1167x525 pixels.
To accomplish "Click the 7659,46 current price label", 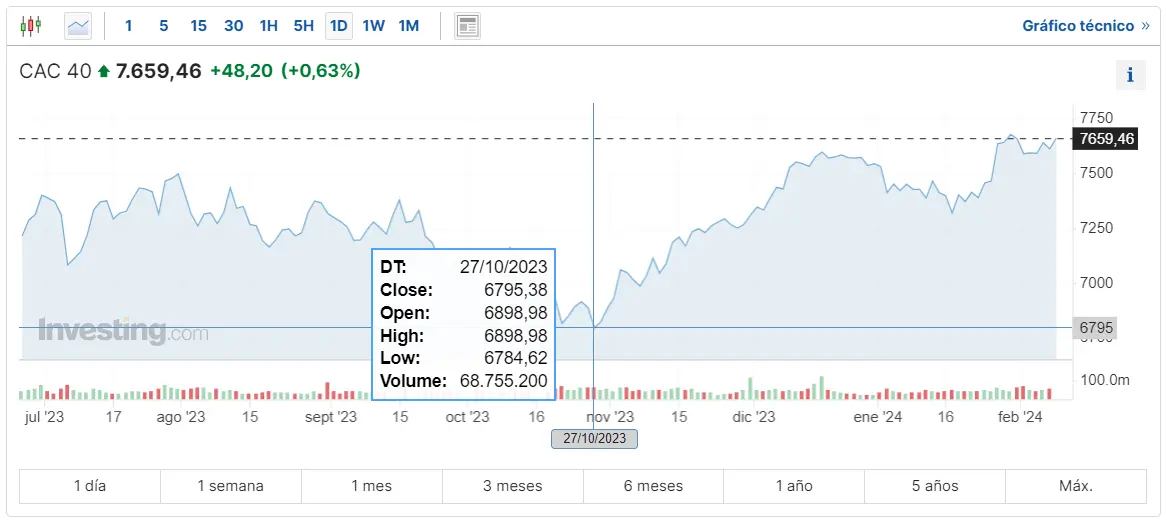I will 1104,139.
